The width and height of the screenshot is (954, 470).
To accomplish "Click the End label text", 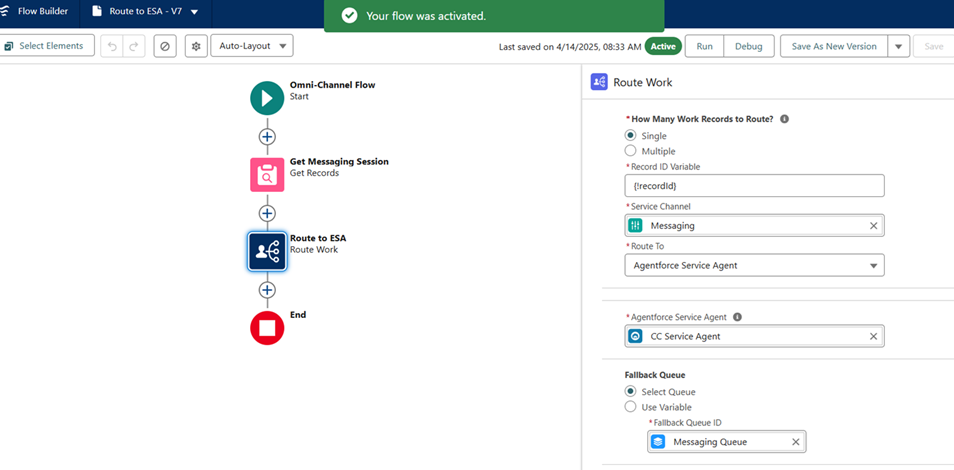I will tap(298, 315).
